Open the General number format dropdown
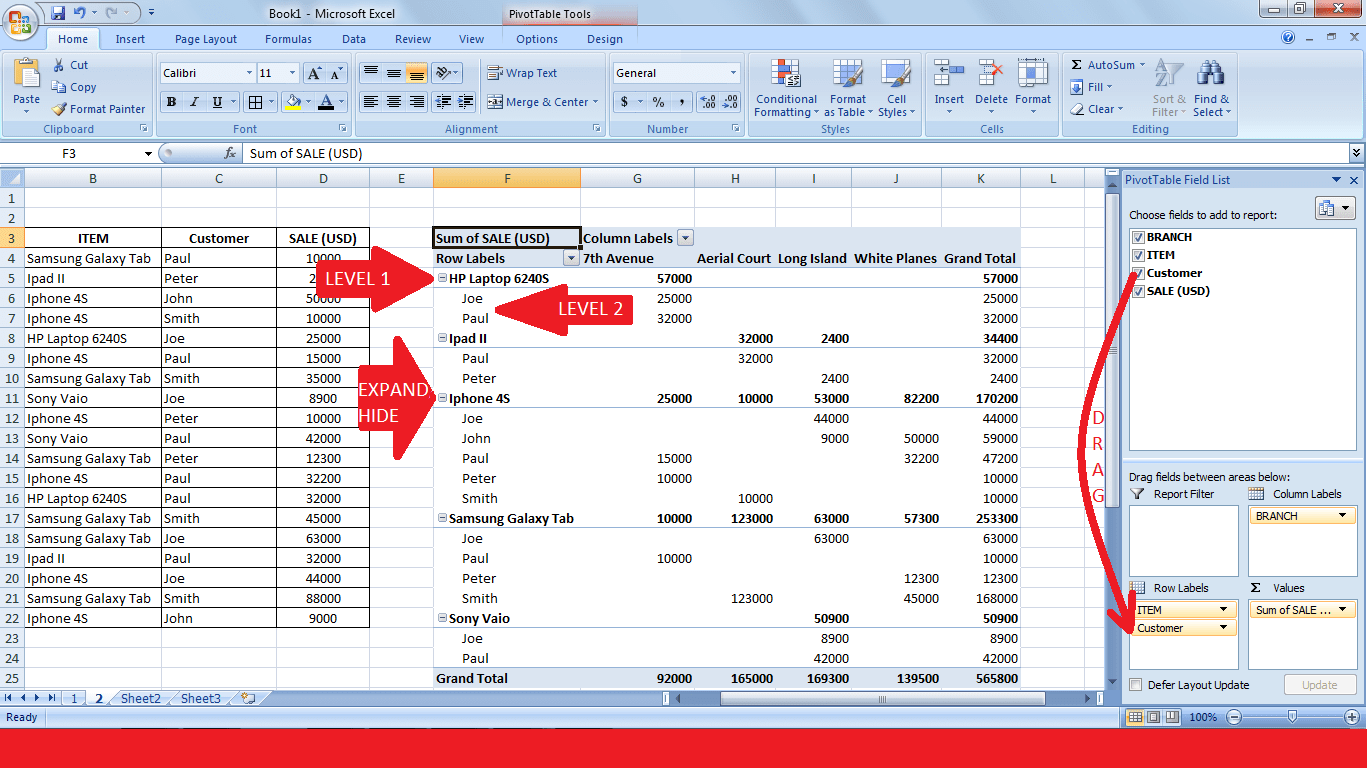Screen dimensions: 1367x768 click(733, 73)
